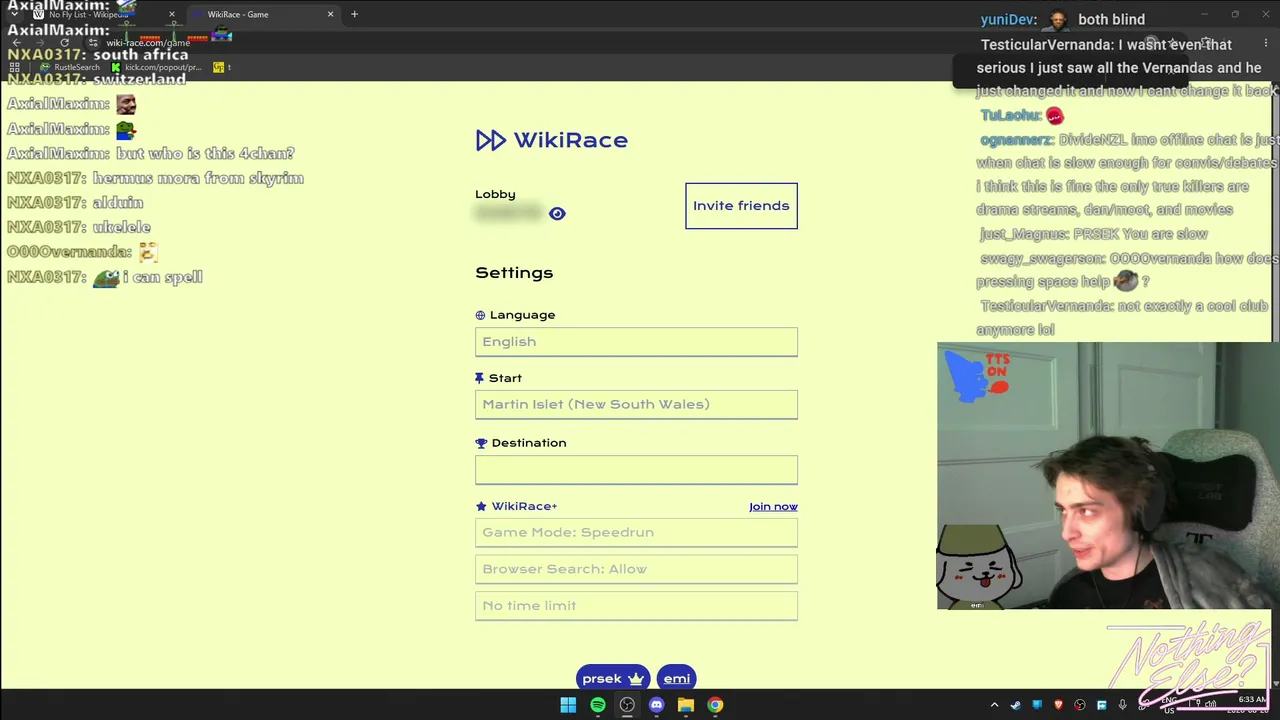Open Spotify from the taskbar
The width and height of the screenshot is (1280, 720).
(598, 705)
